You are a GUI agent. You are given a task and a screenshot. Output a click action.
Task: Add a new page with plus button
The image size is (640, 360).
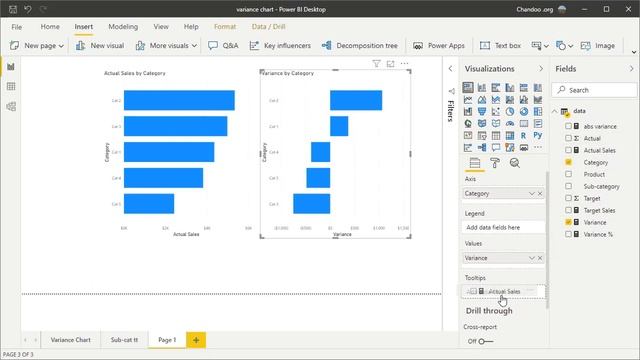pos(196,340)
